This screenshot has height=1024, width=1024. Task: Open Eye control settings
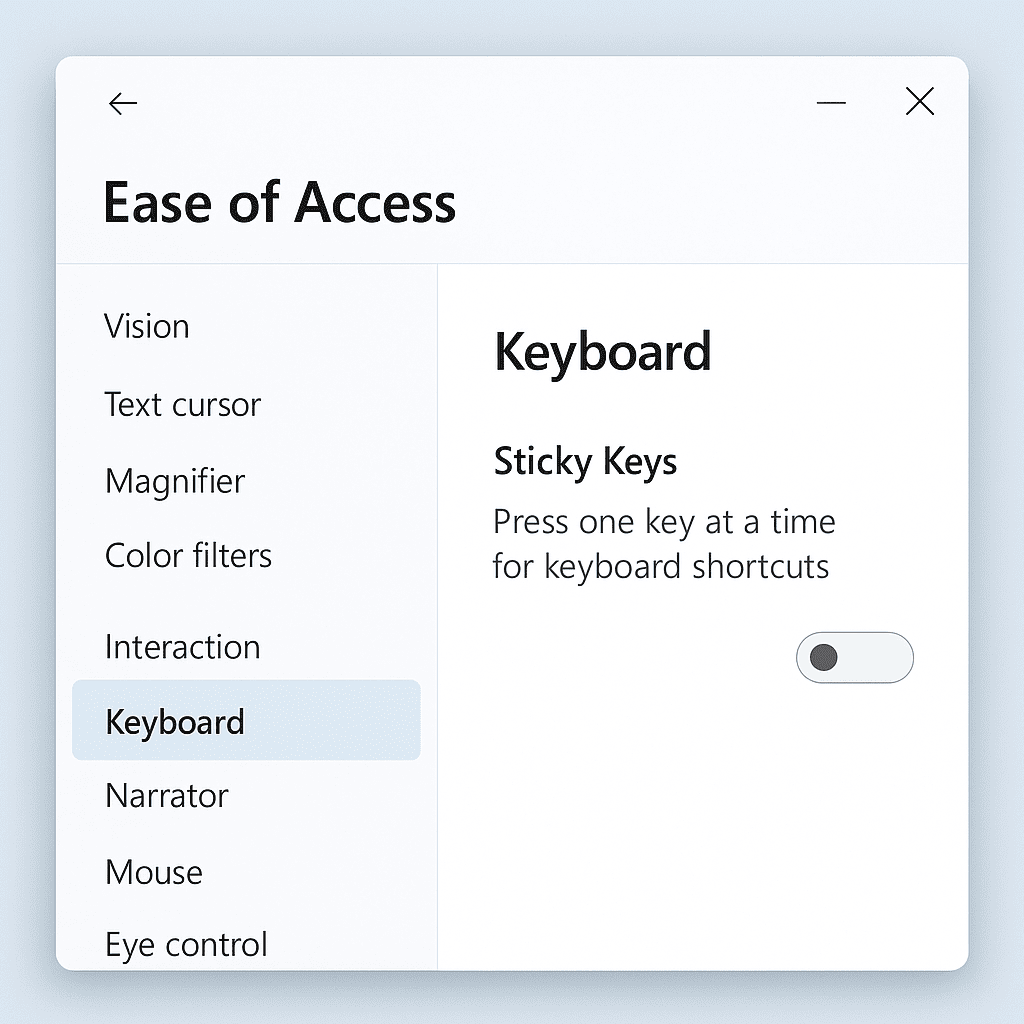point(185,943)
